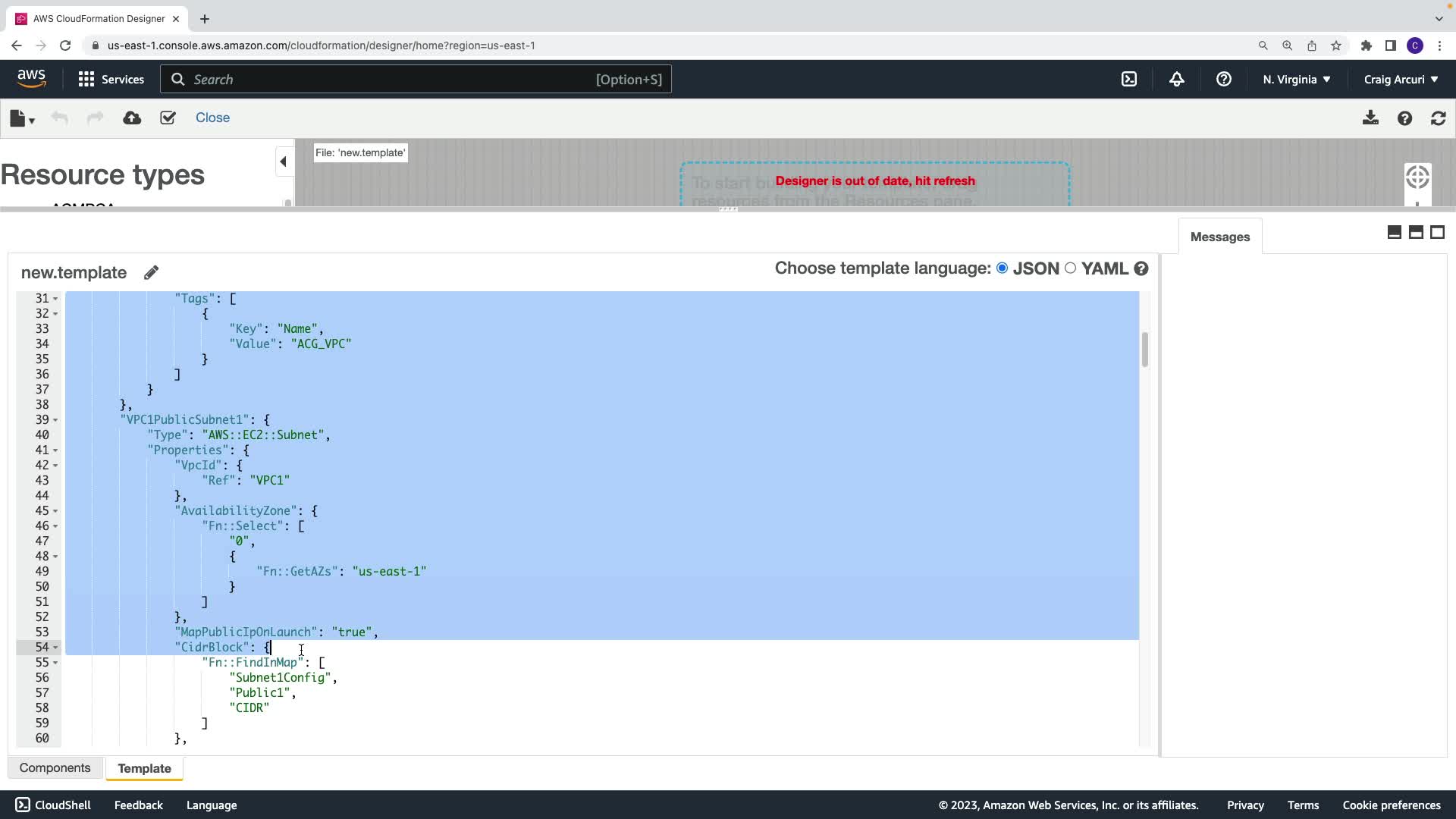
Task: Select the JSON template language radio
Action: click(x=1003, y=268)
